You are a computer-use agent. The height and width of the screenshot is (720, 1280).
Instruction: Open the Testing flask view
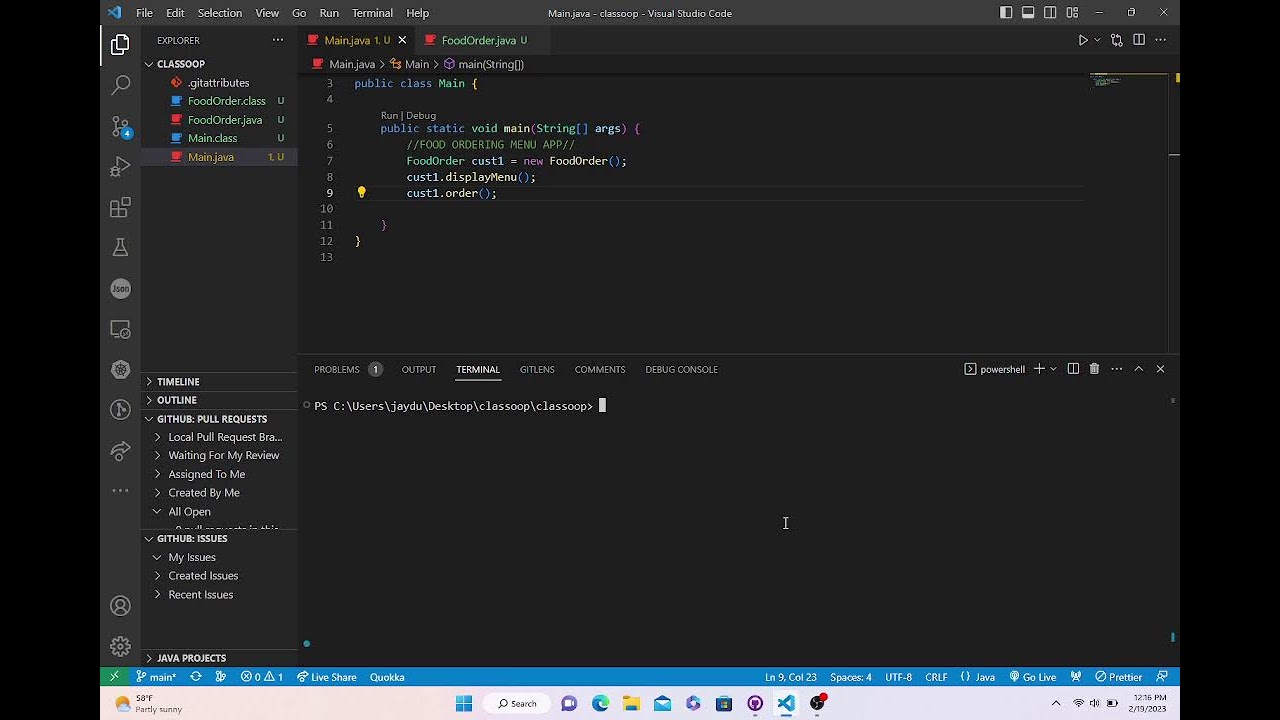tap(120, 247)
